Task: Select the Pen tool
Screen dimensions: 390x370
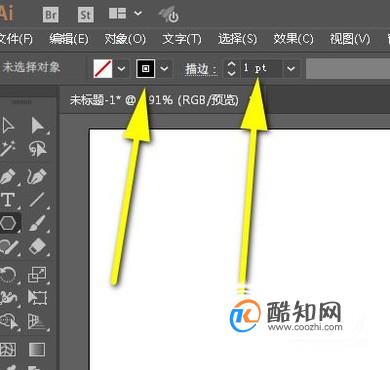Action: pos(7,176)
